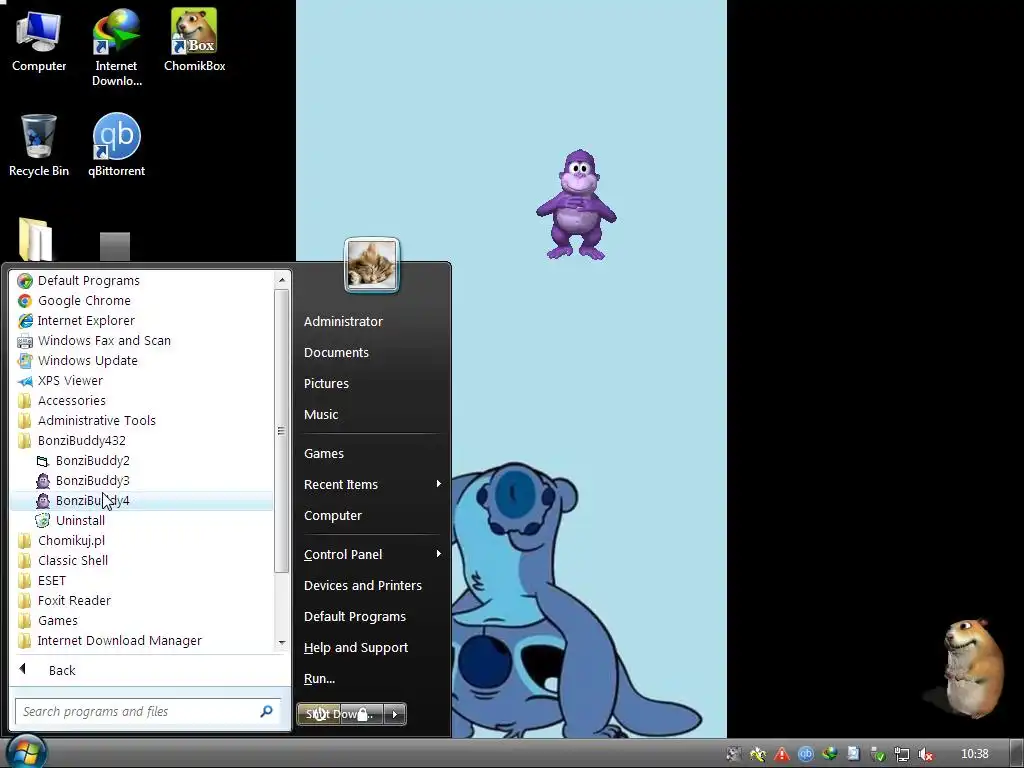1024x768 pixels.
Task: Open Documents from Start menu
Action: 371,353
